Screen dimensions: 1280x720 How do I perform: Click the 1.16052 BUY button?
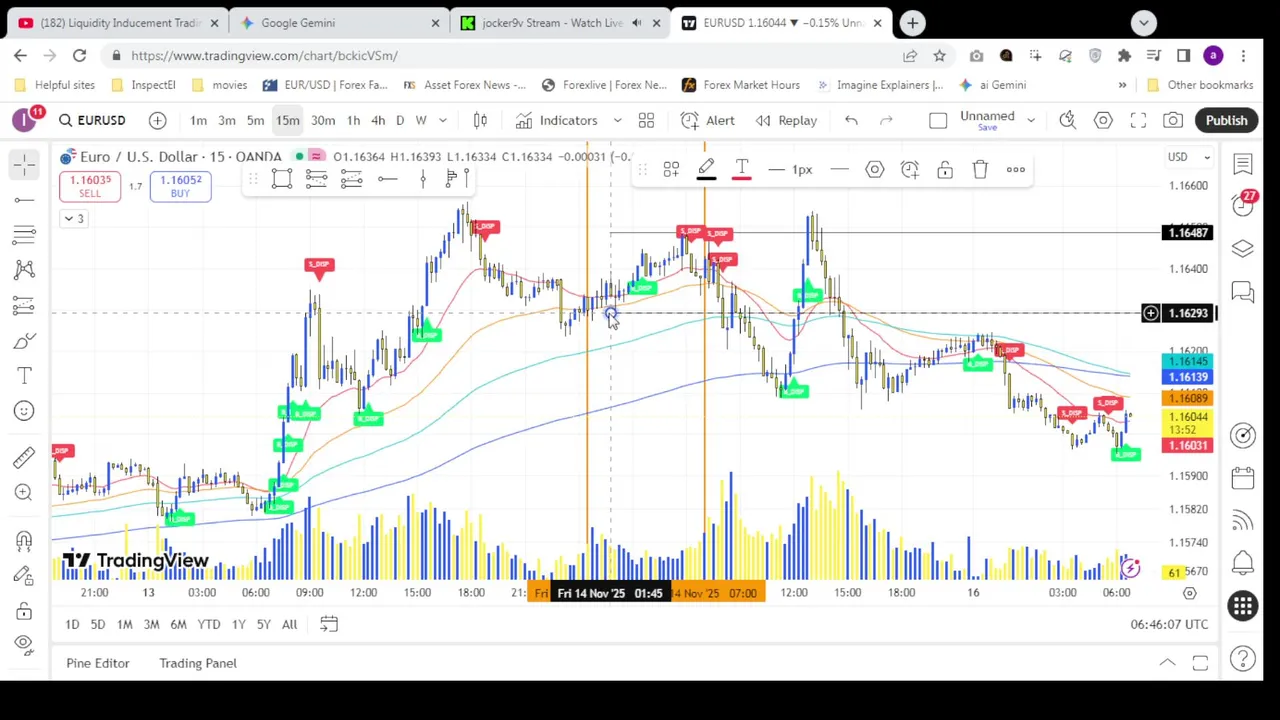tap(180, 186)
